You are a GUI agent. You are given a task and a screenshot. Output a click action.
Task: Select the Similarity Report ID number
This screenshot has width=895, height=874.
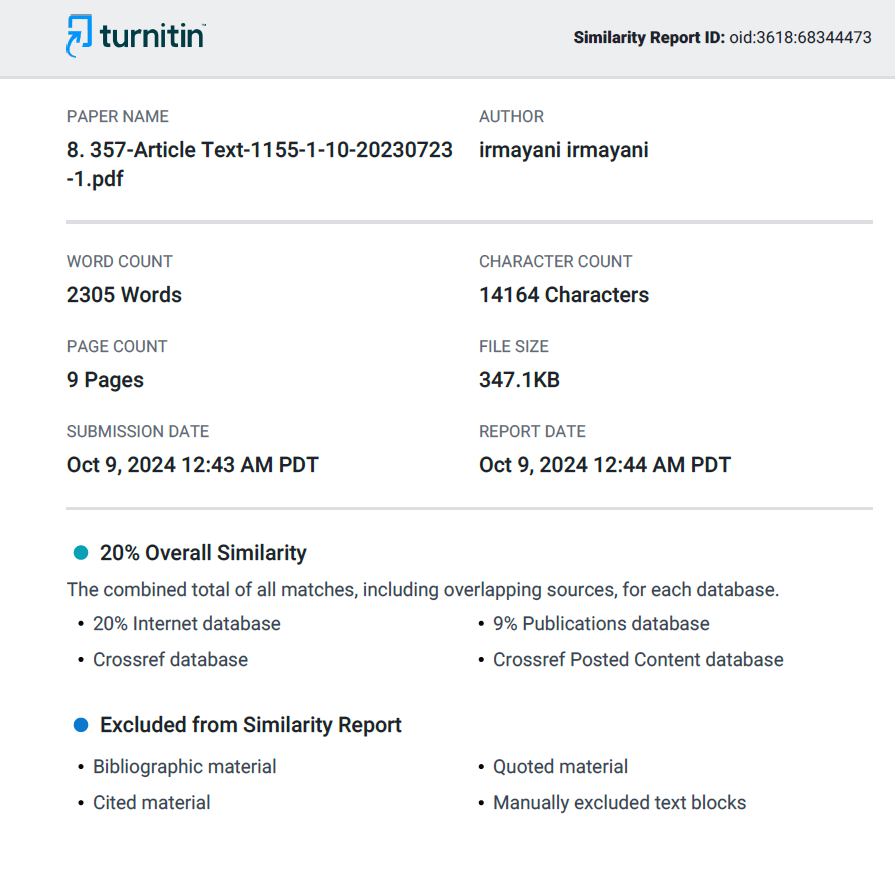pos(800,38)
